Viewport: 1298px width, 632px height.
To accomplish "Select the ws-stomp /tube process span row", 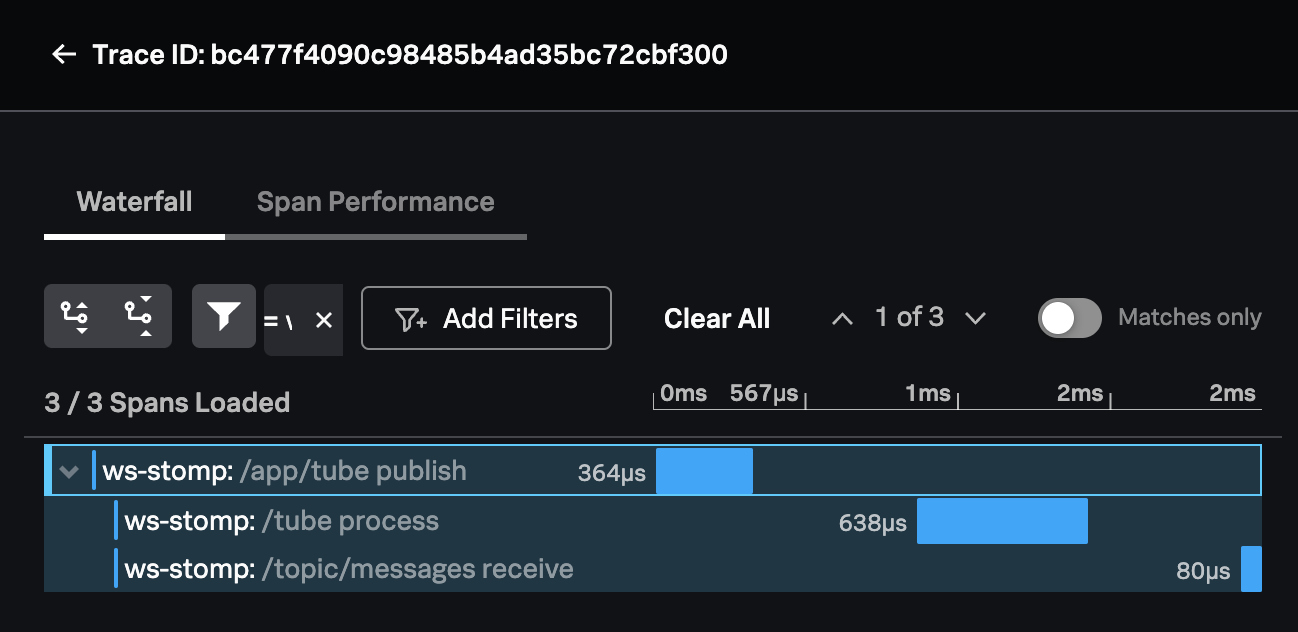I will point(280,520).
